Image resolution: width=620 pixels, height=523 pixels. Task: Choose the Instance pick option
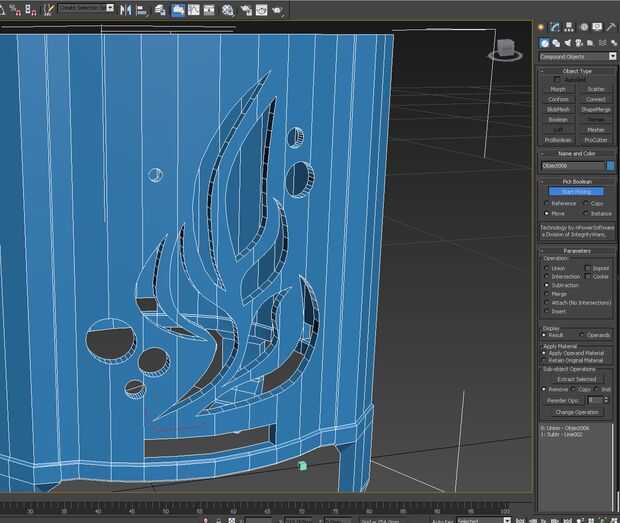tap(586, 213)
